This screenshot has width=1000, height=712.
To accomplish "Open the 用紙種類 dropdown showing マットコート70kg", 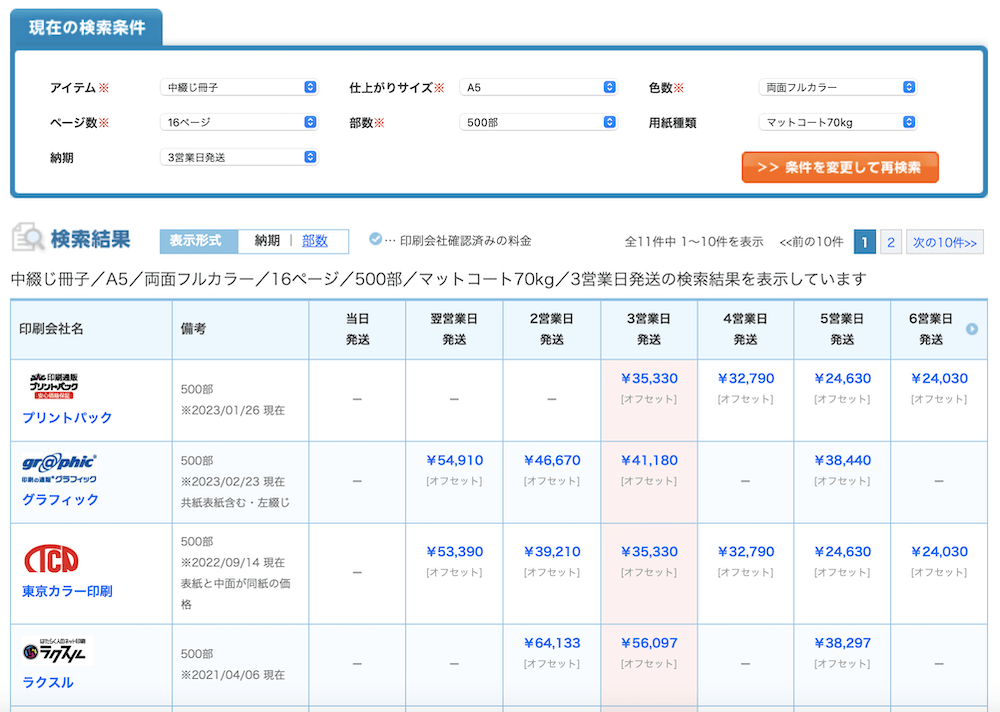I will (837, 122).
